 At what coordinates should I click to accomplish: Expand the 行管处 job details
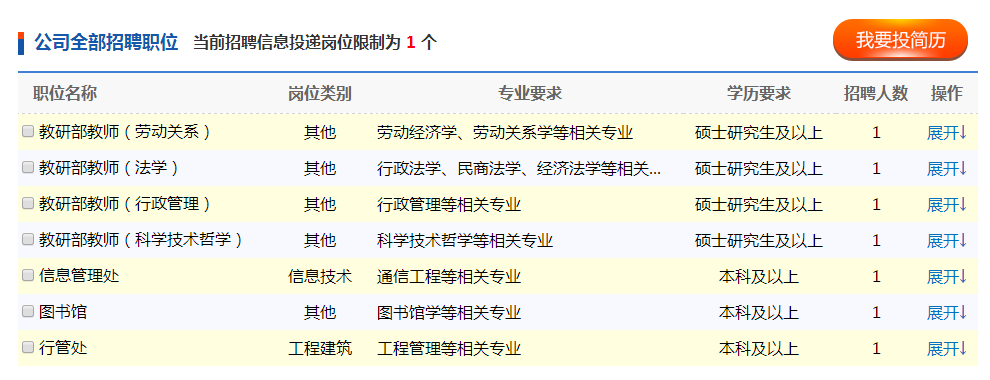click(946, 348)
